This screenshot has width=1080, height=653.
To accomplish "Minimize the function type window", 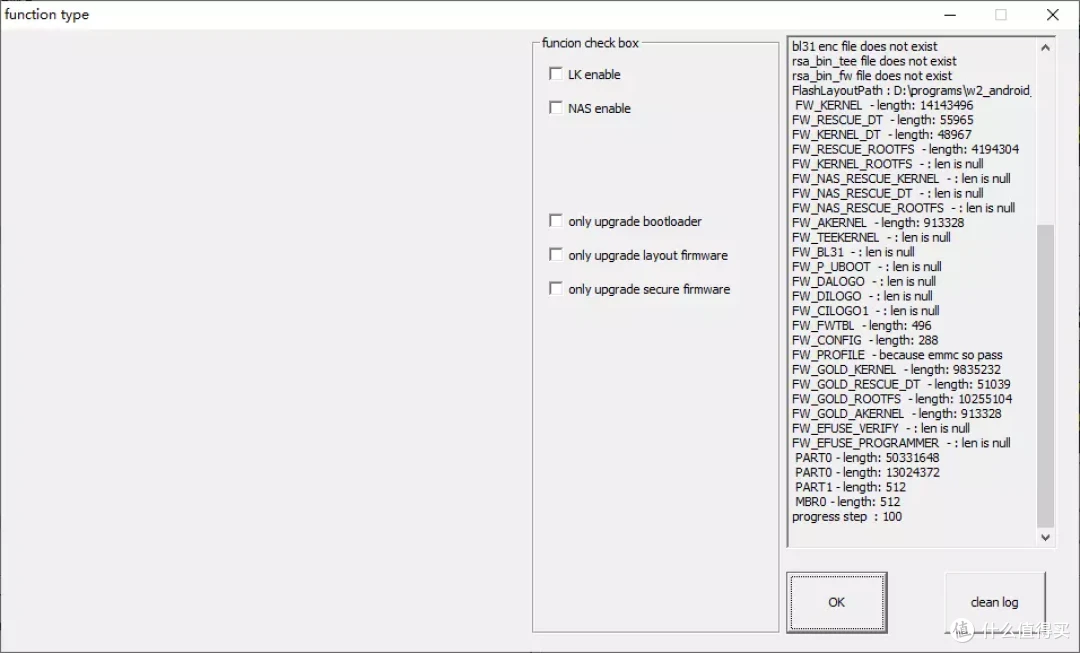I will tap(948, 15).
